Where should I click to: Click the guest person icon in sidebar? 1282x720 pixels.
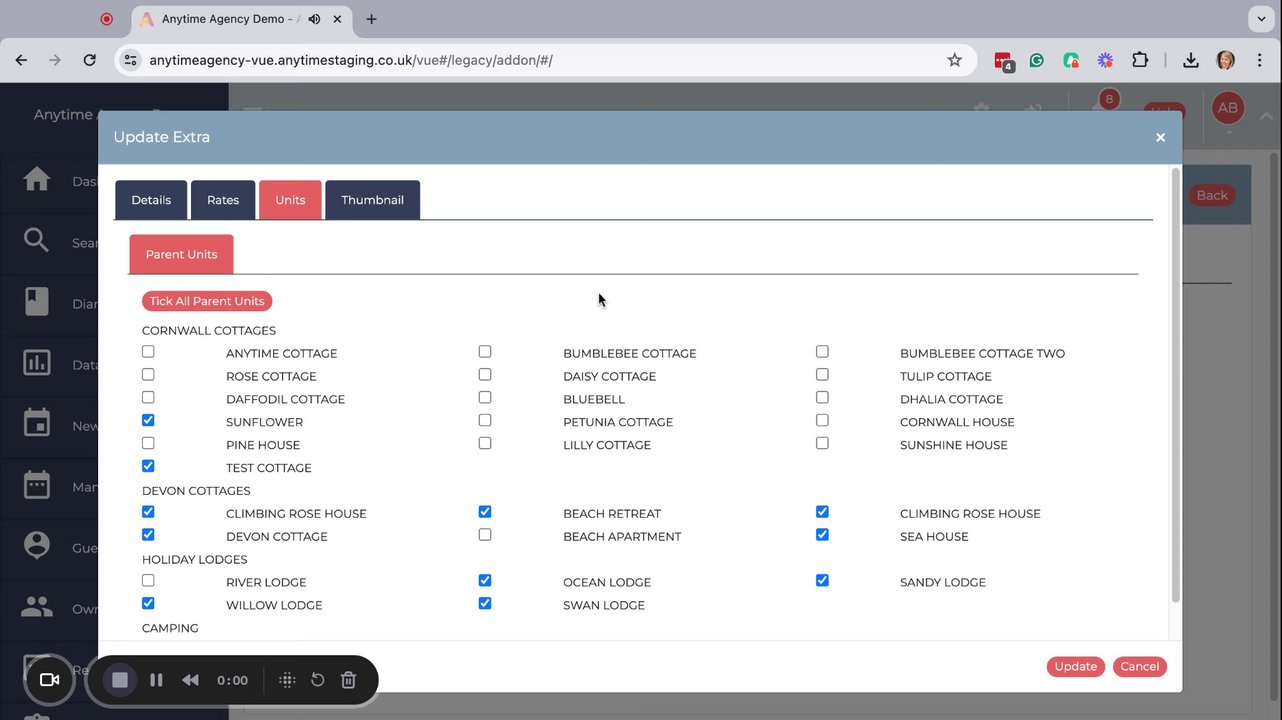pos(37,546)
